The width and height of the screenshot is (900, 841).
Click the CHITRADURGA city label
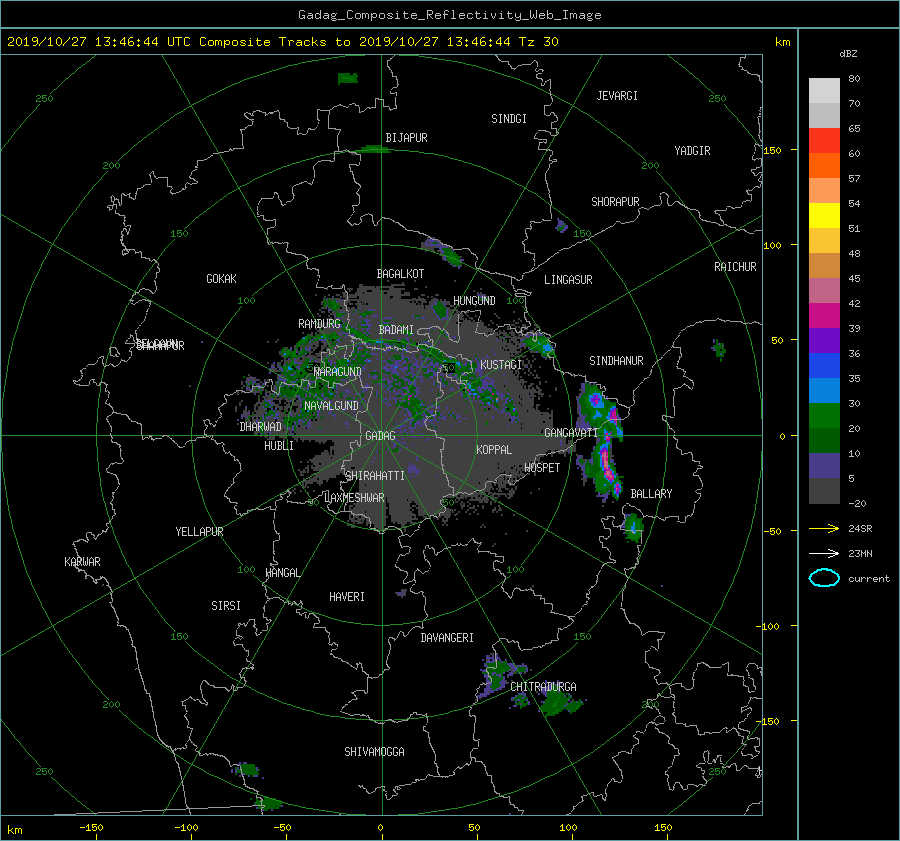coord(543,687)
